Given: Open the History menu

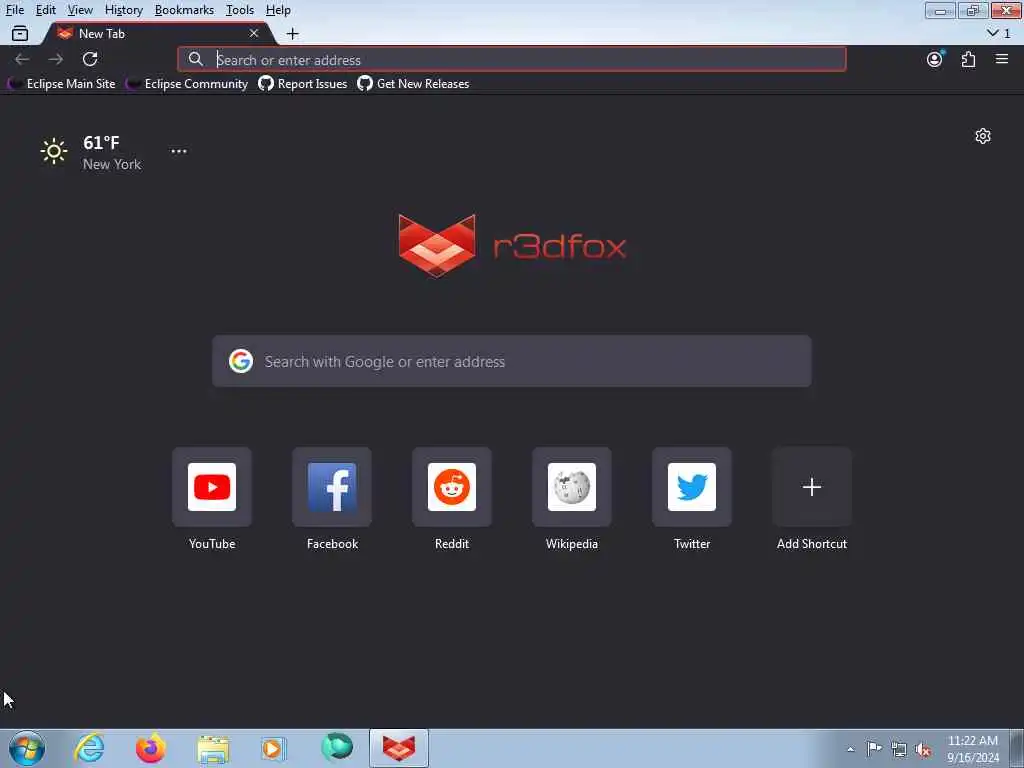Looking at the screenshot, I should click(123, 10).
